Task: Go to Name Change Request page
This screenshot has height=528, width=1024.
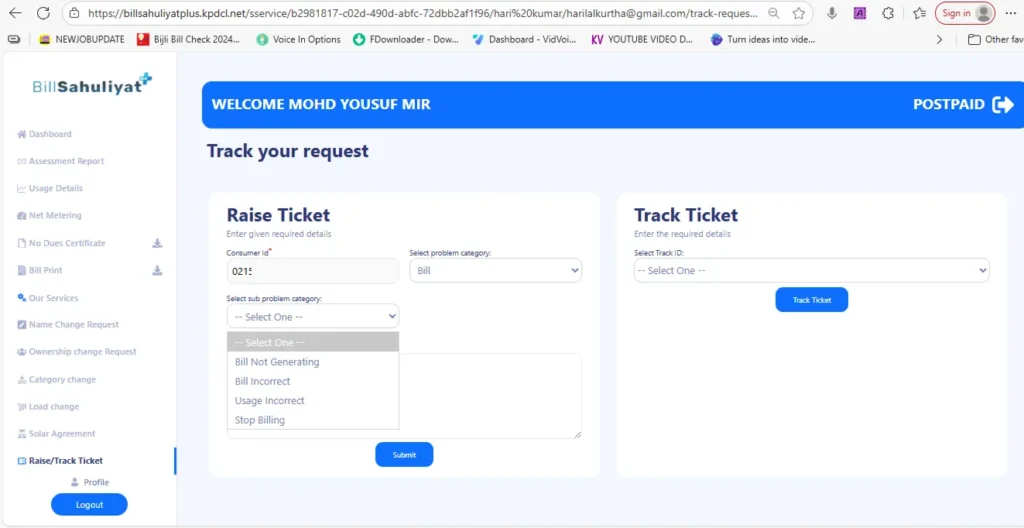Action: click(x=73, y=324)
